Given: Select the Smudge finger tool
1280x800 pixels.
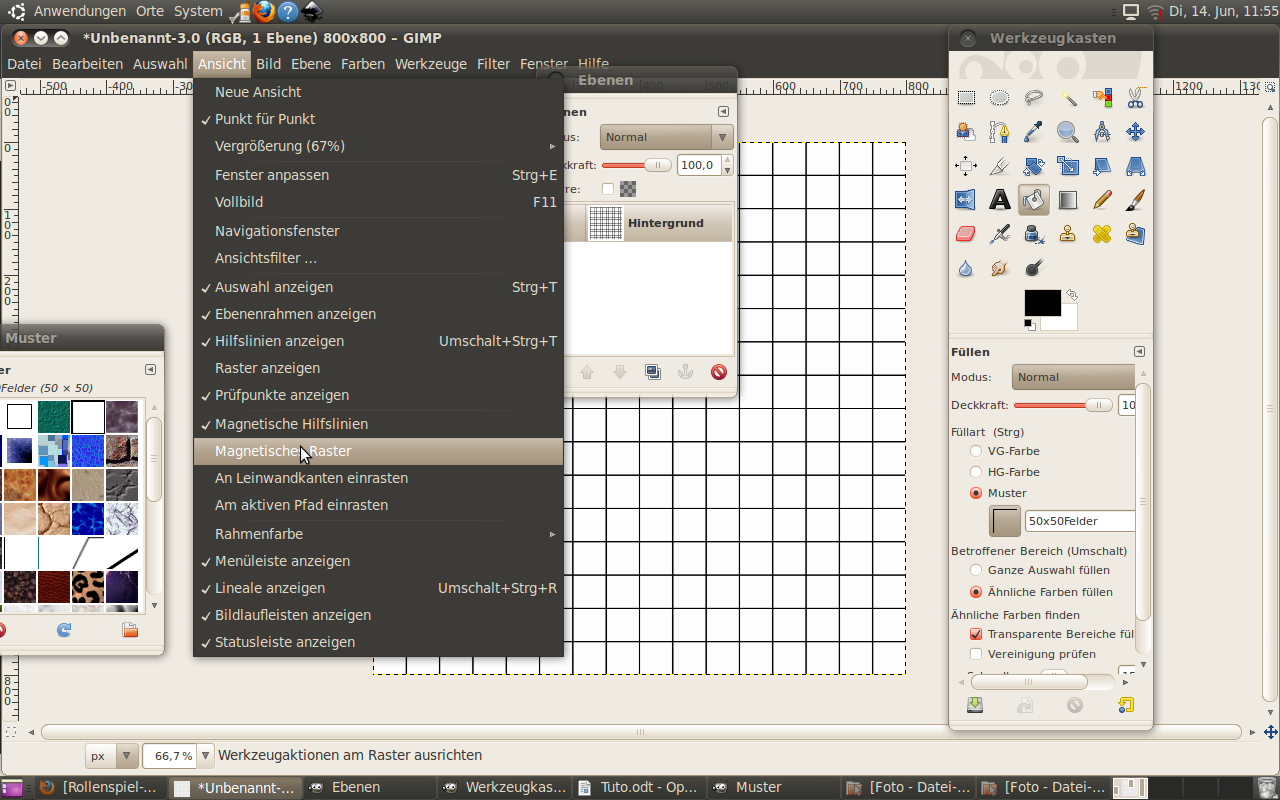Looking at the screenshot, I should (1000, 268).
